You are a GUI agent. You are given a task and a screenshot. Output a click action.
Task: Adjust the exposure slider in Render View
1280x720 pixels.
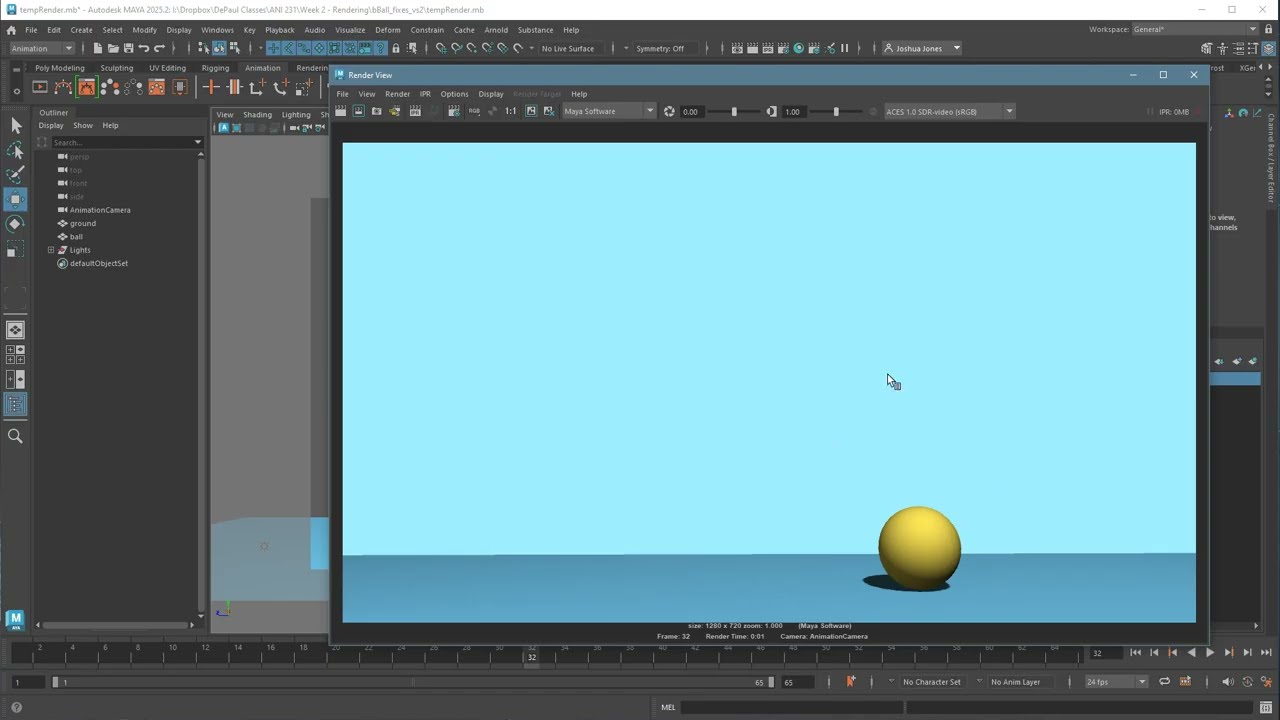point(734,111)
